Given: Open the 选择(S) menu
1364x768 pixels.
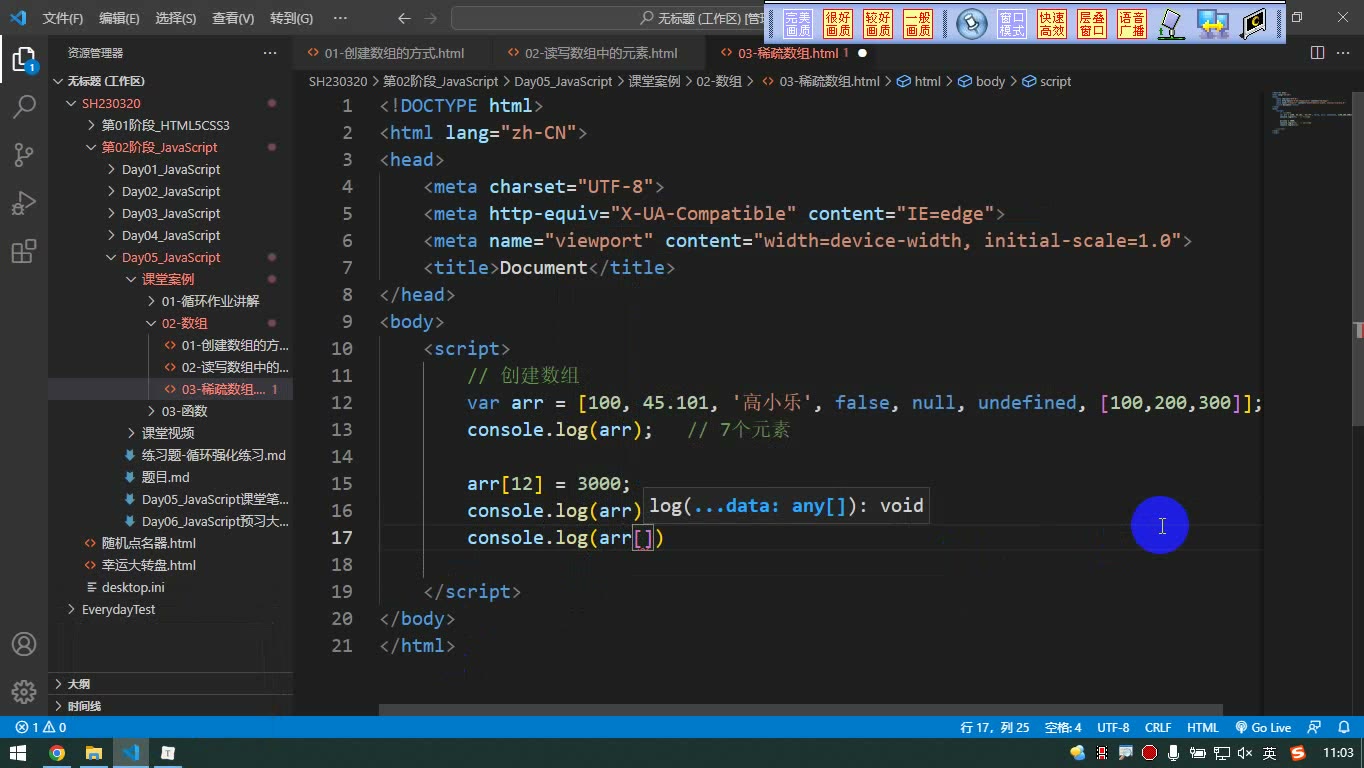Looking at the screenshot, I should 176,18.
